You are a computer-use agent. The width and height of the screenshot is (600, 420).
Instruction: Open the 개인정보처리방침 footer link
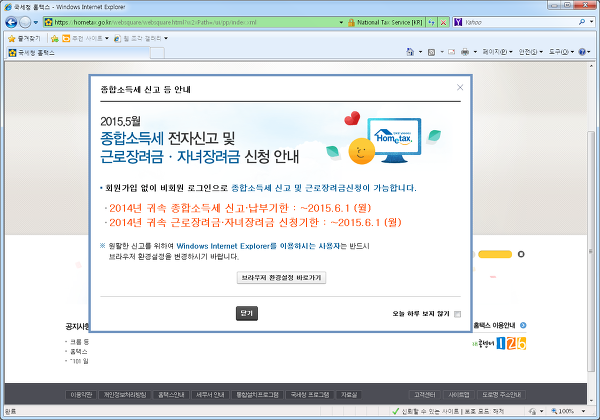(x=125, y=395)
